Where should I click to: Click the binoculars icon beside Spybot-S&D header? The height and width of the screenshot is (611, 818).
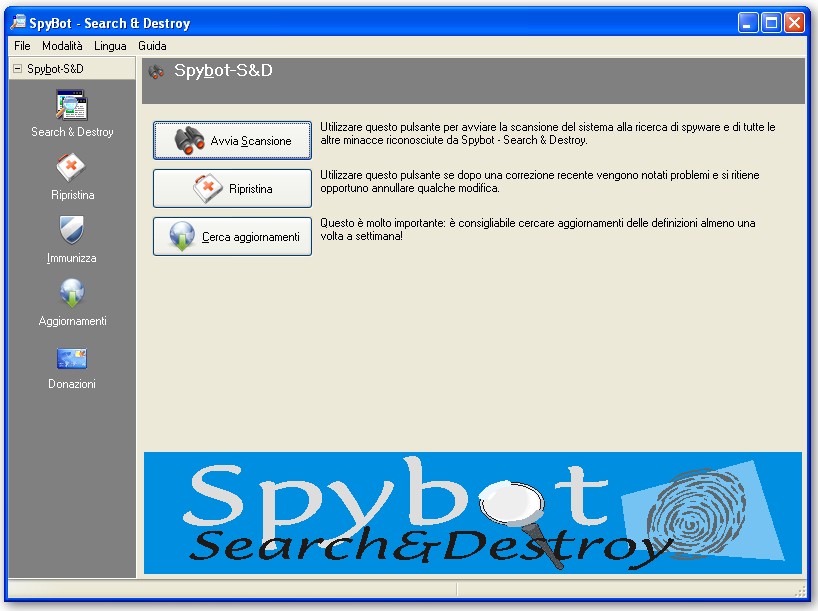coord(156,71)
